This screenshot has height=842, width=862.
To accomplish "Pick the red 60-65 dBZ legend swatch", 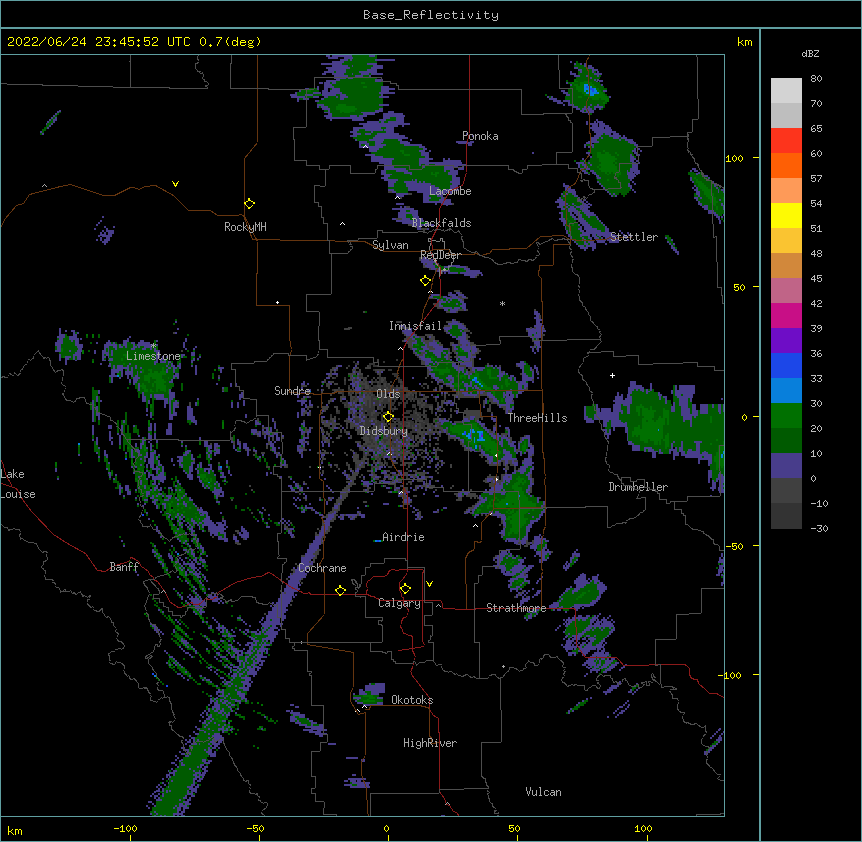I will coord(786,141).
